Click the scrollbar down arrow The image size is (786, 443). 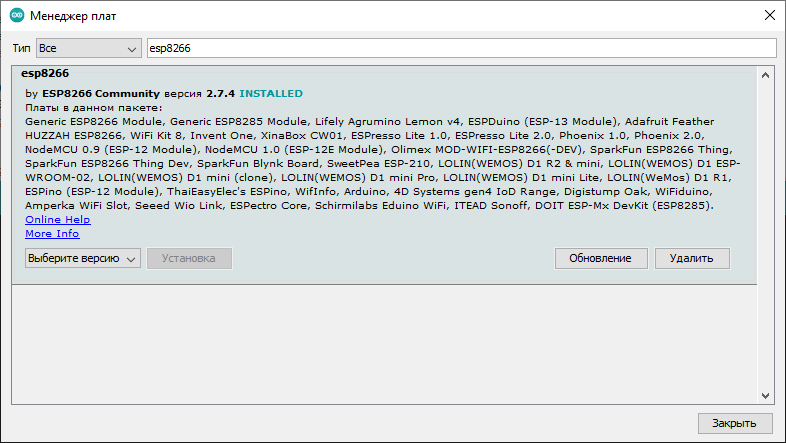[765, 394]
